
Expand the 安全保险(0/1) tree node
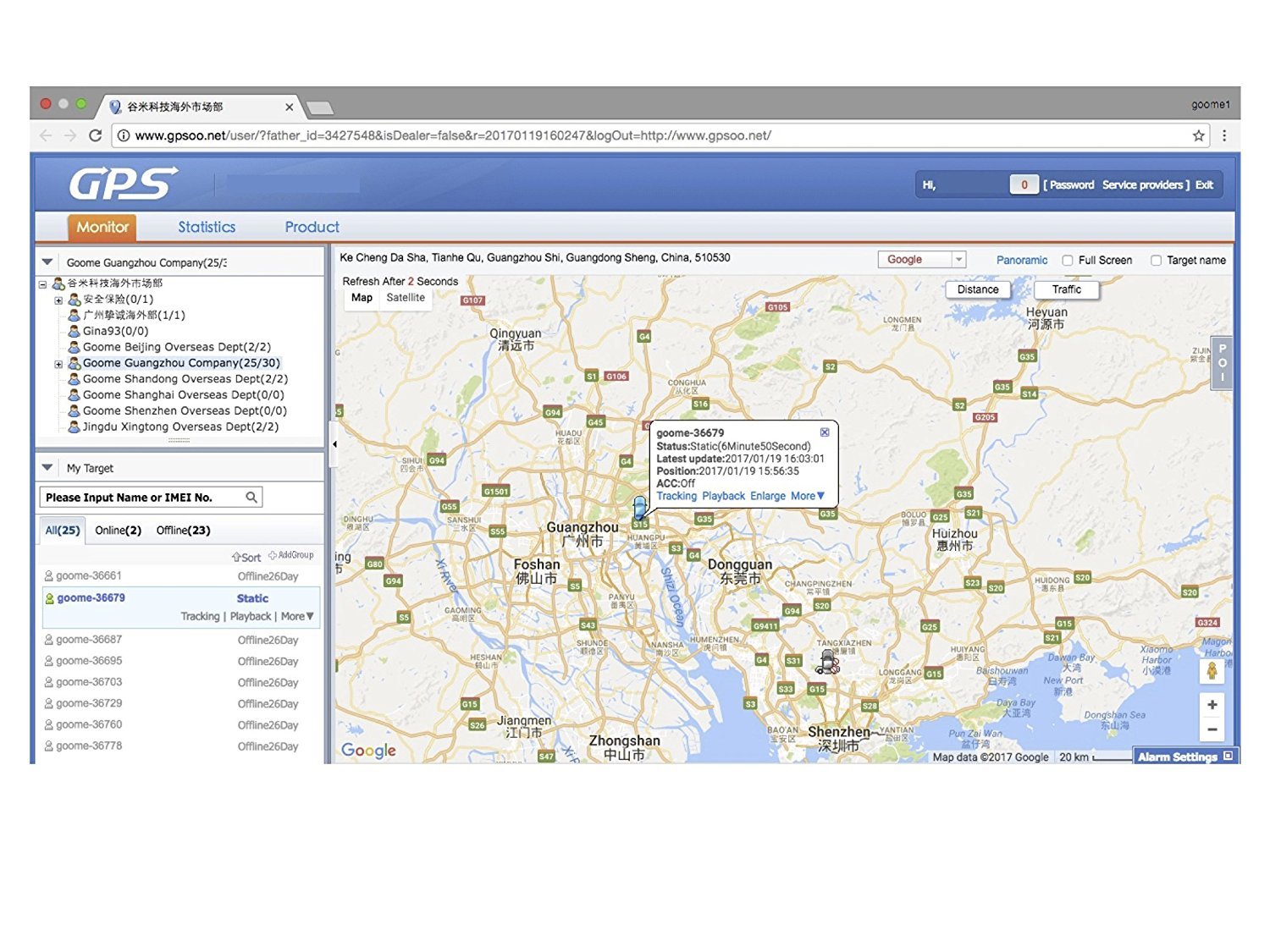pyautogui.click(x=58, y=300)
